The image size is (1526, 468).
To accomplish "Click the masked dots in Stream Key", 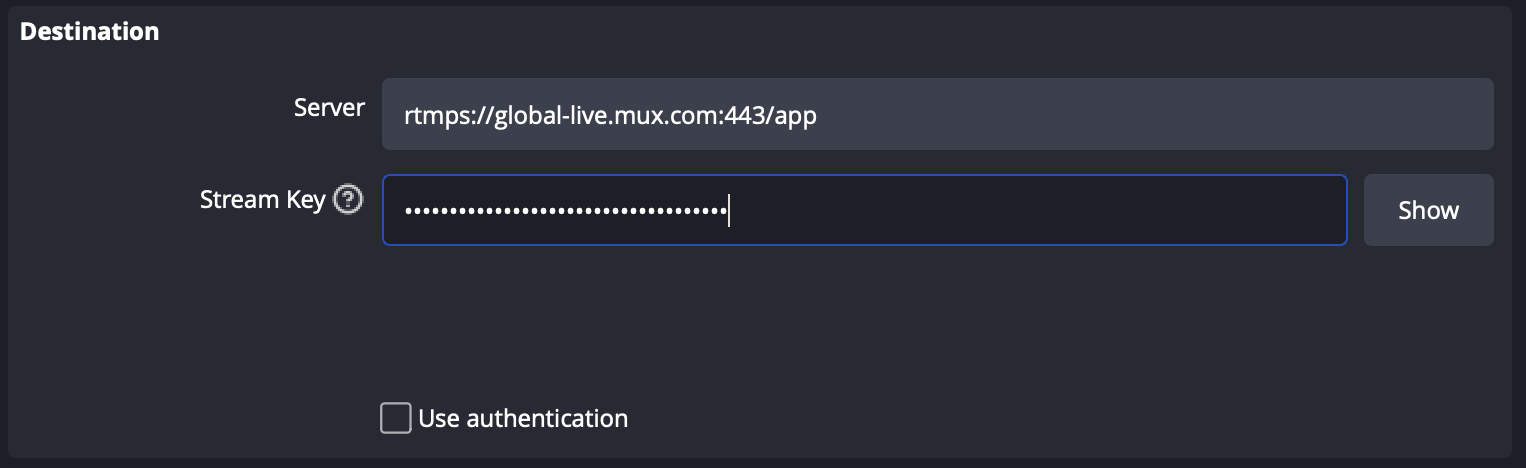I will 565,211.
